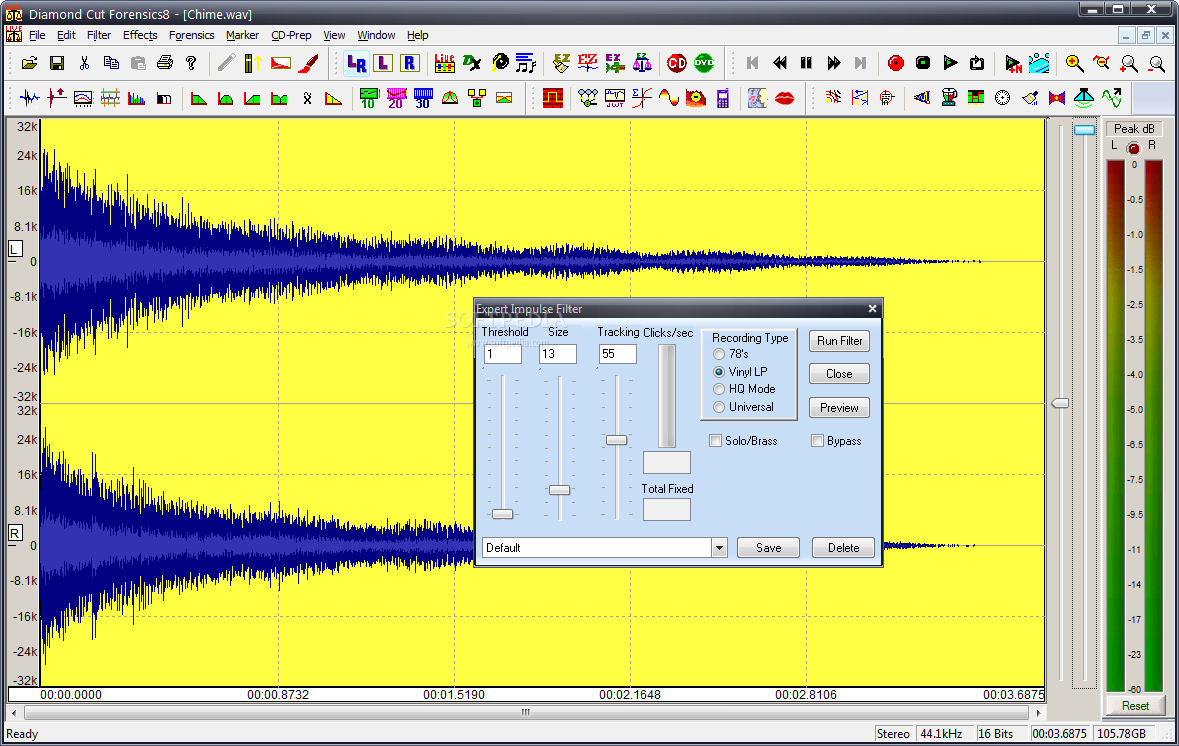Click the question mark help icon
Viewport: 1179px width, 746px height.
(x=191, y=63)
